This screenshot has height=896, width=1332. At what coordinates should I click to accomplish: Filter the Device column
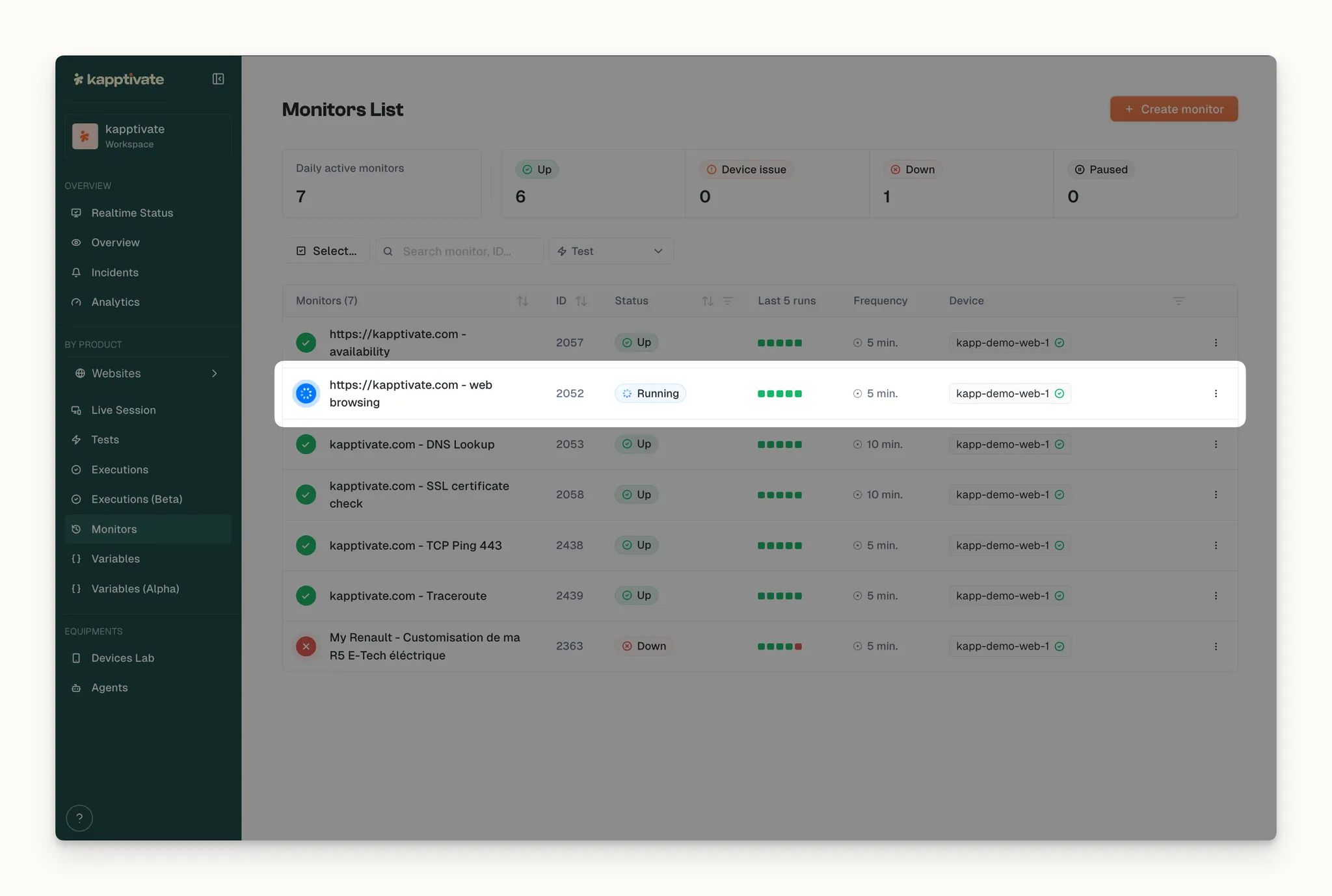[1179, 301]
